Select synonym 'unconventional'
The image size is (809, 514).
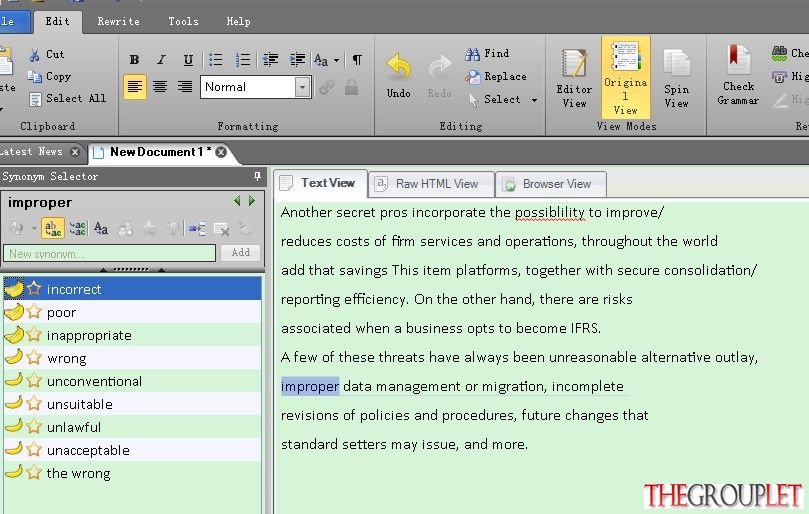pyautogui.click(x=132, y=381)
